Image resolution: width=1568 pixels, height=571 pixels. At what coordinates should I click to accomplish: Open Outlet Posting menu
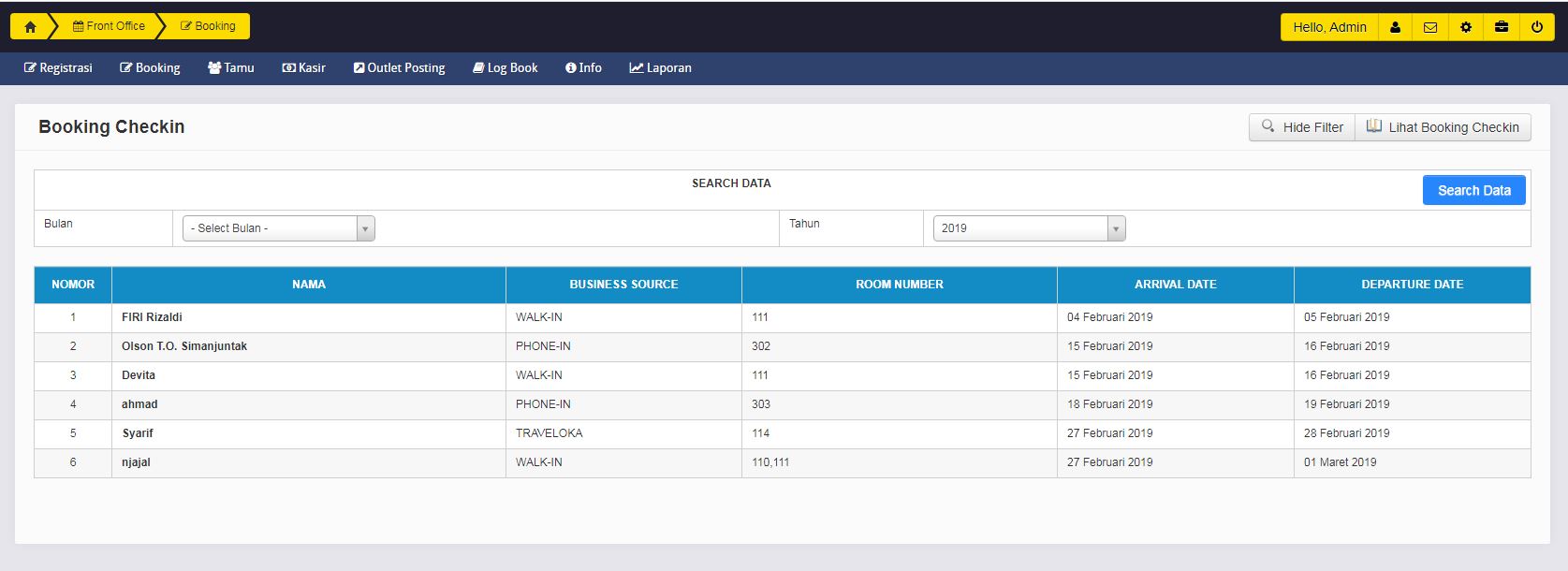399,68
